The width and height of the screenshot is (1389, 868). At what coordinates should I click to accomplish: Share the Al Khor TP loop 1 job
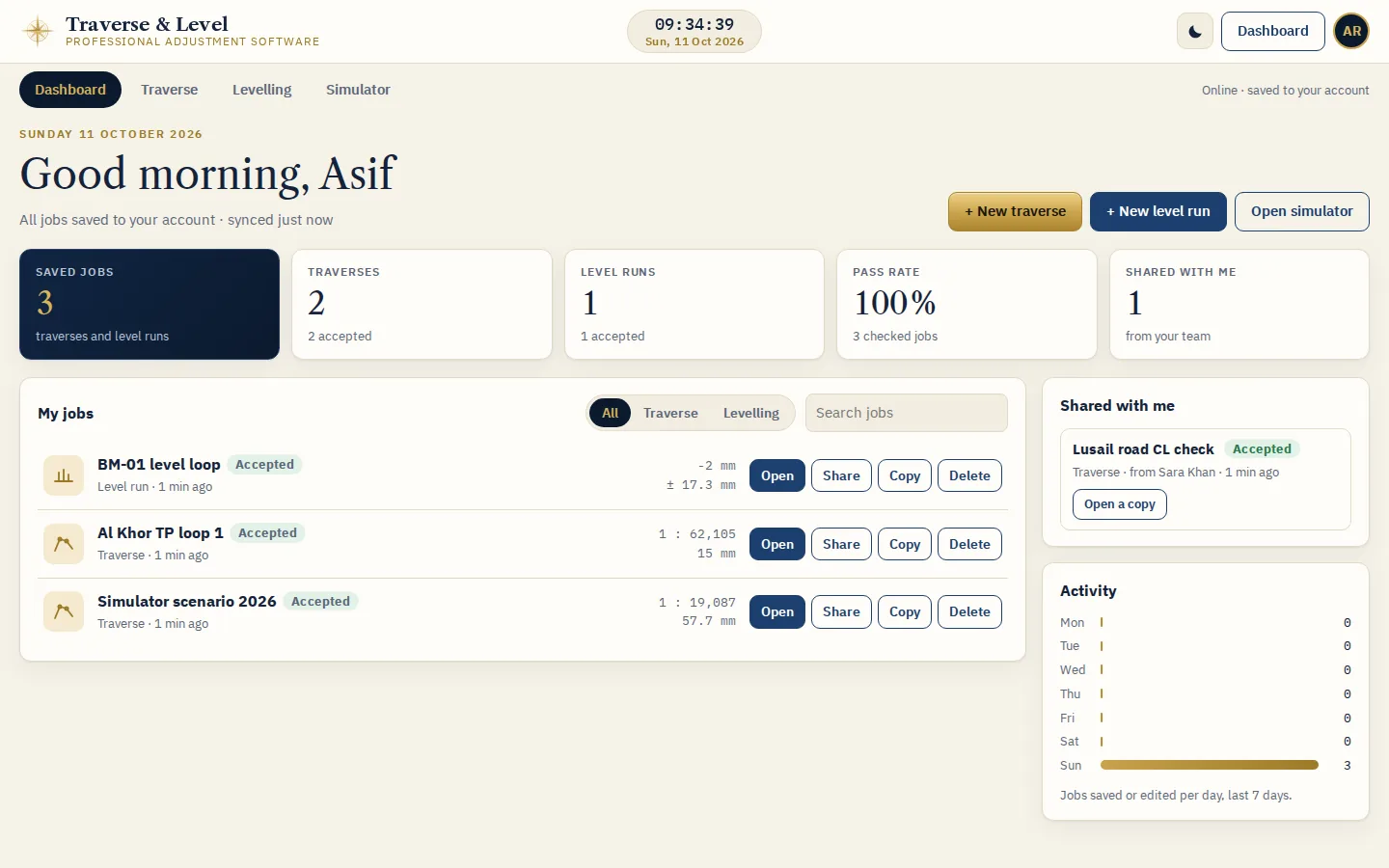tap(841, 544)
